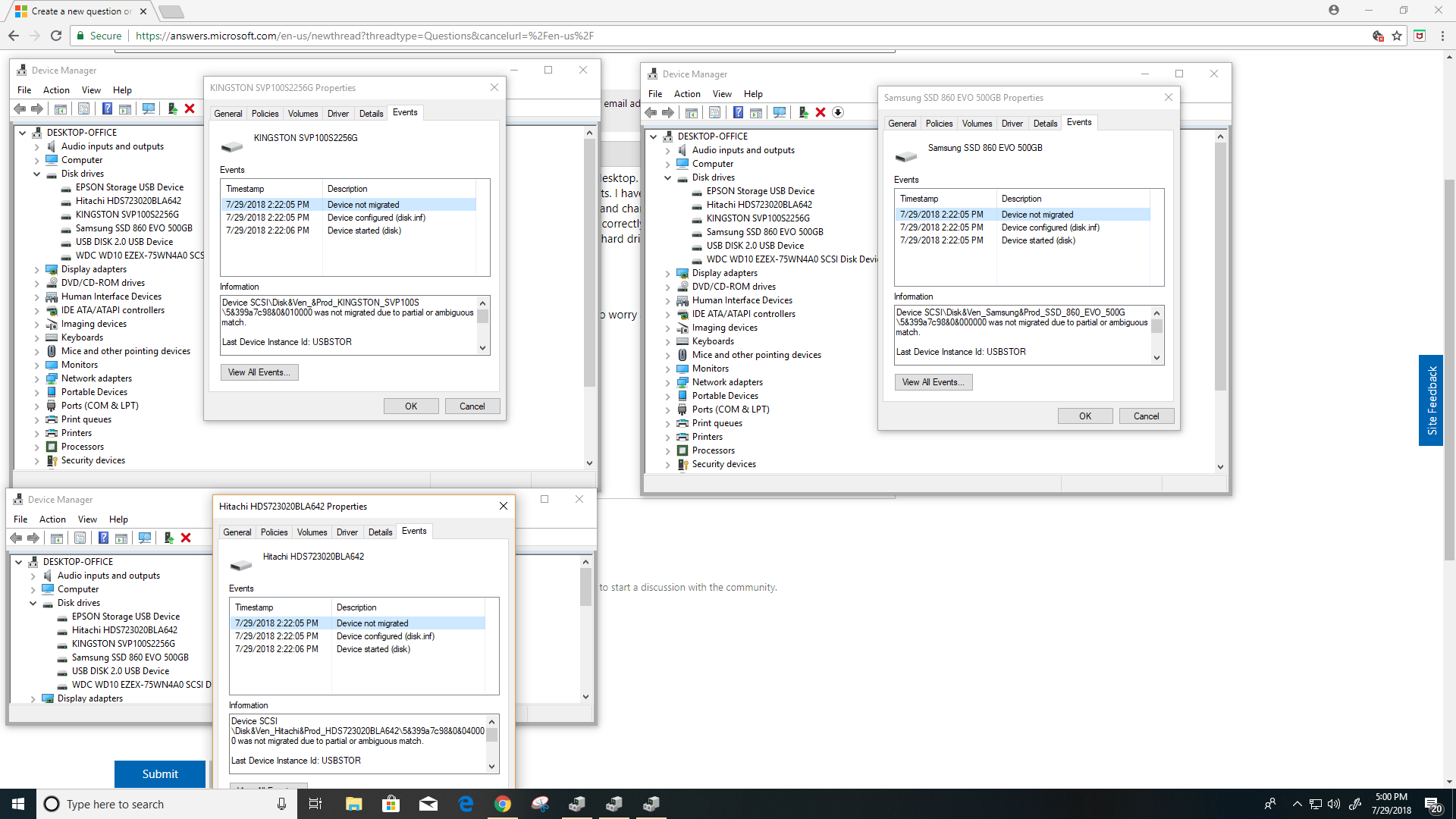Click red X Uninstall icon in Device Manager behind KINGSTON dialog
The image size is (1456, 819).
click(190, 109)
